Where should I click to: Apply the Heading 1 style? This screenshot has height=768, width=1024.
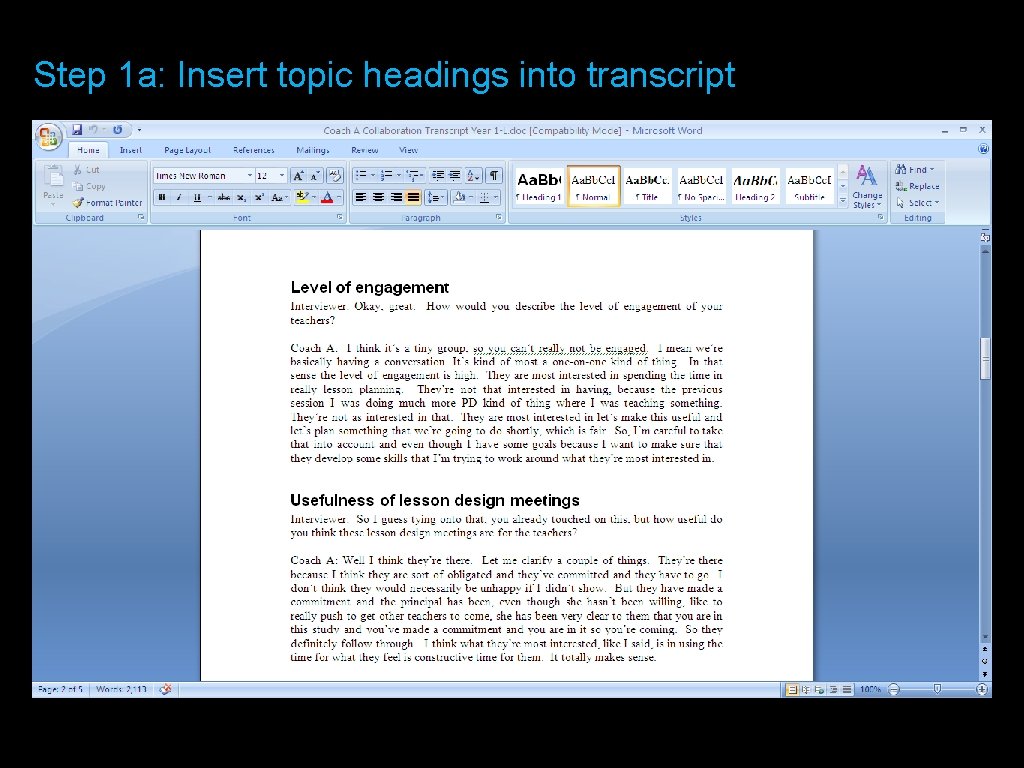coord(539,186)
